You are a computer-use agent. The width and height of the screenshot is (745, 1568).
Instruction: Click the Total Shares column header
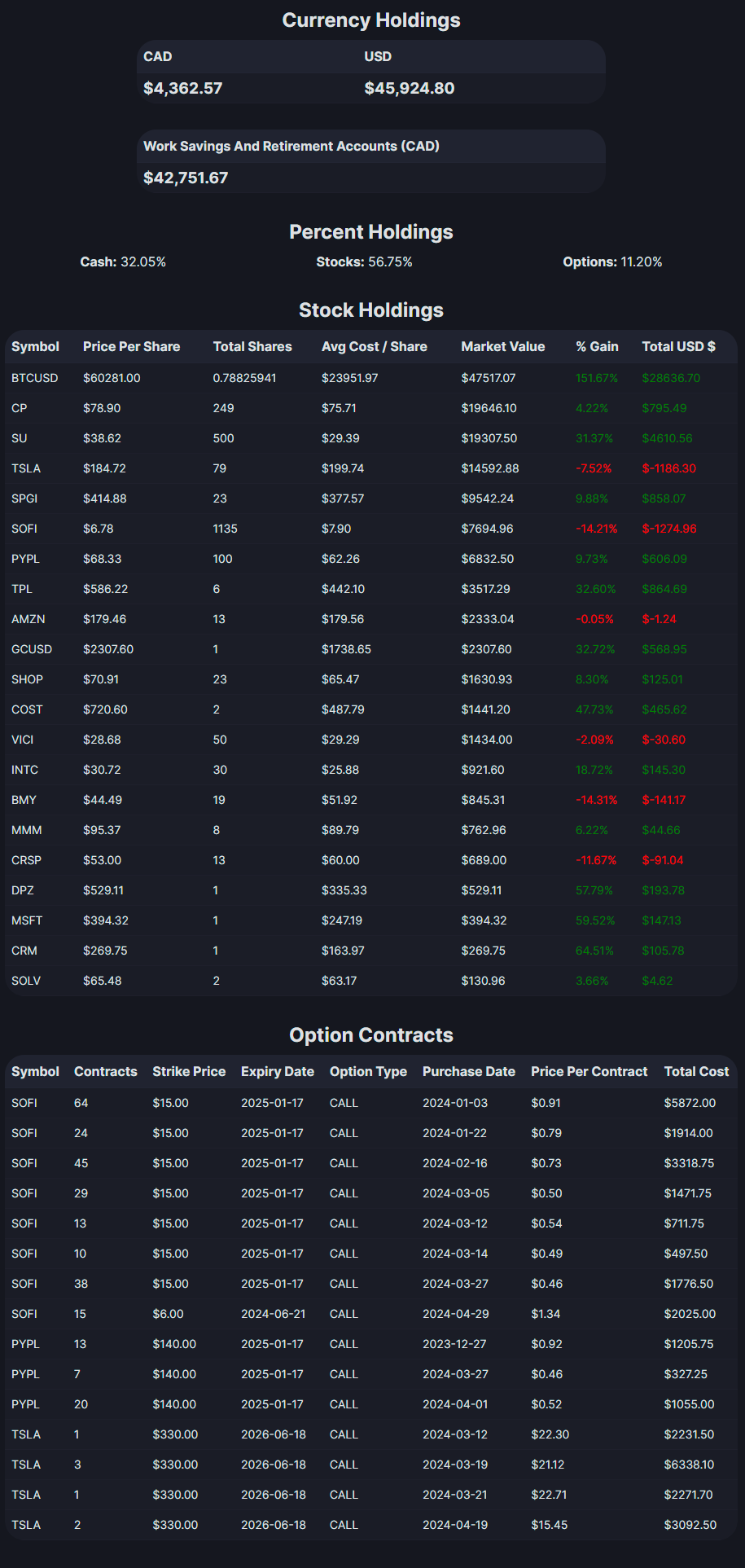(x=252, y=347)
